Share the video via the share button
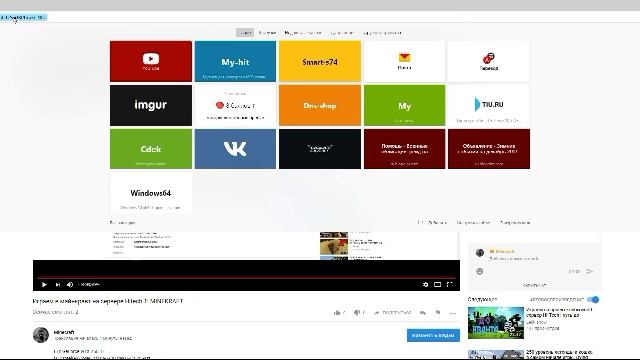This screenshot has height=360, width=640. 392,313
